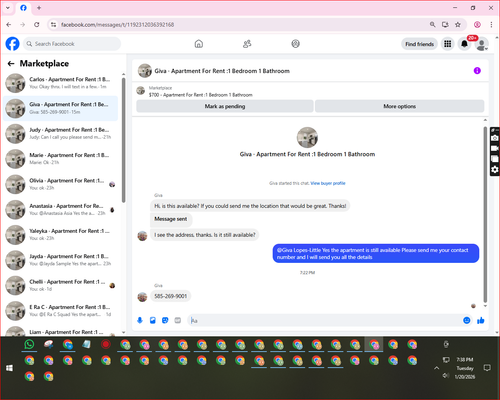Open the Facebook menu grid icon

[448, 44]
